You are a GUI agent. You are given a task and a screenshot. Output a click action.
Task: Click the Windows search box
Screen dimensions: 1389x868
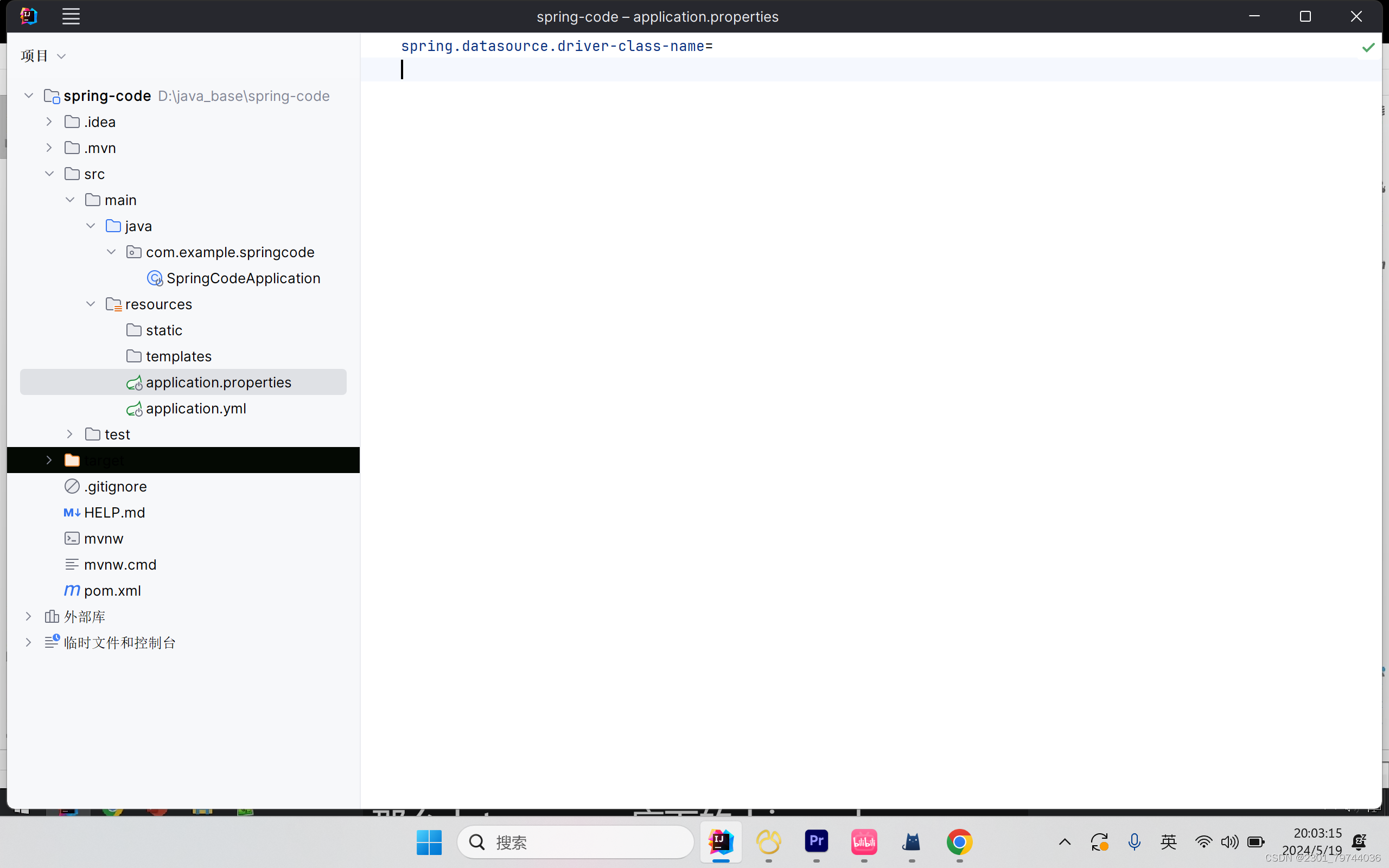click(x=575, y=841)
